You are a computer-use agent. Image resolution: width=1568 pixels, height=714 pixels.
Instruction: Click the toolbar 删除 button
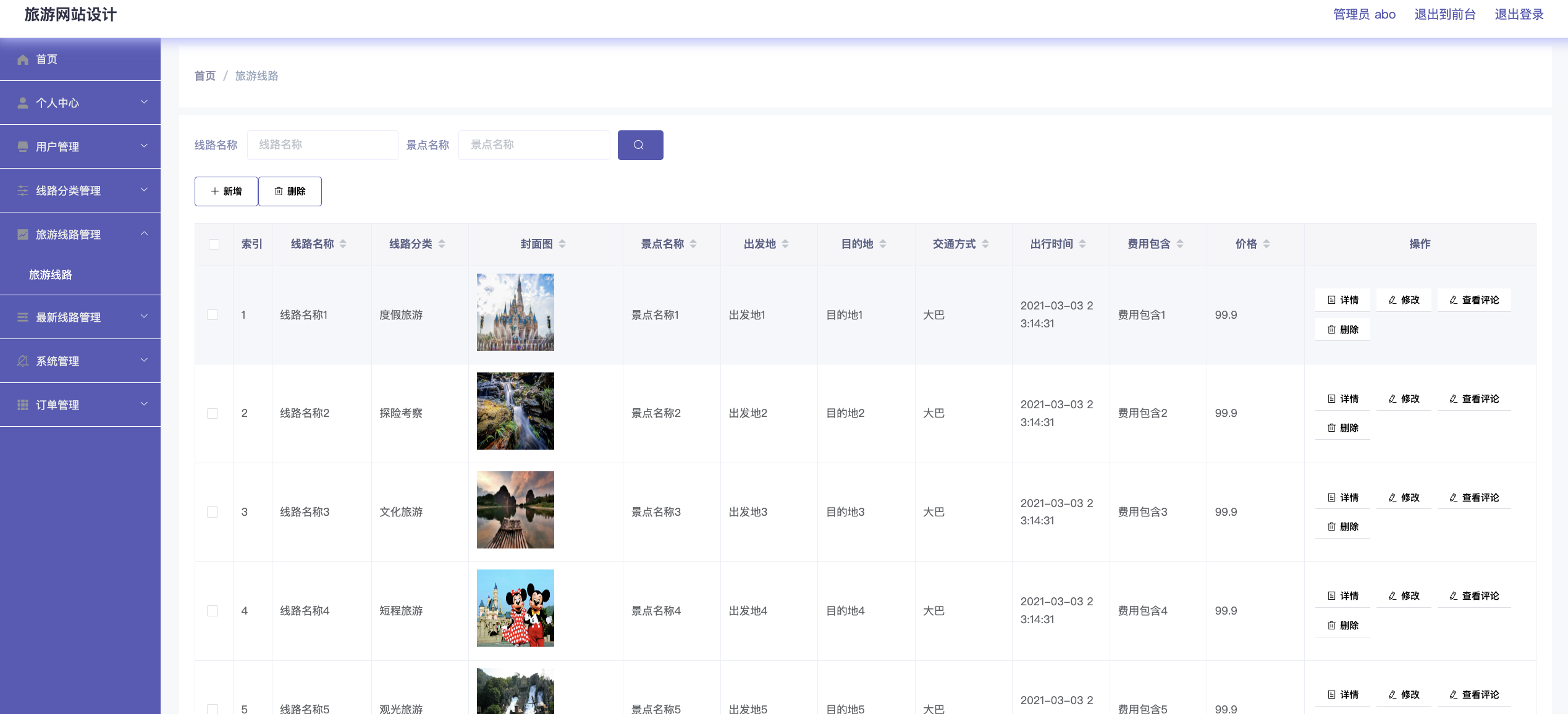(x=290, y=191)
